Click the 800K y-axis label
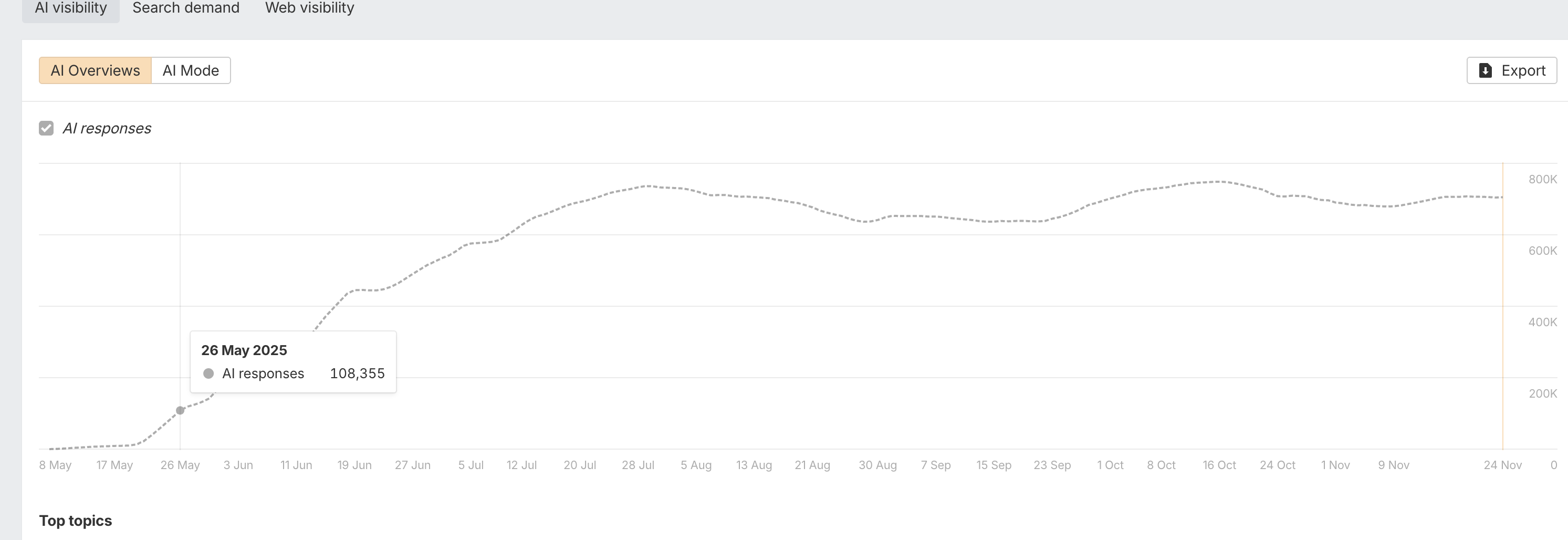This screenshot has height=540, width=1568. click(1542, 179)
